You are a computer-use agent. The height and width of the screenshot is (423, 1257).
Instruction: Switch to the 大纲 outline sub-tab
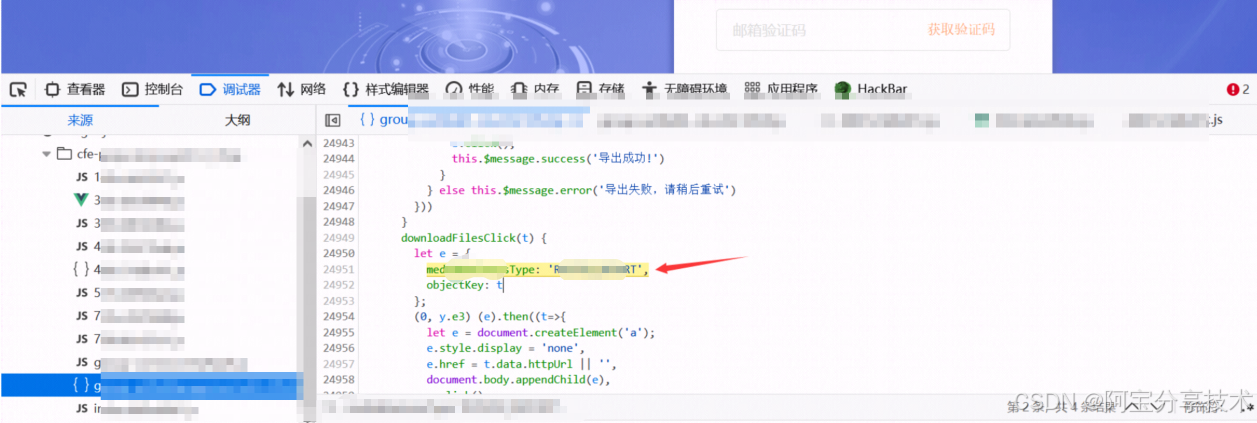pos(237,119)
